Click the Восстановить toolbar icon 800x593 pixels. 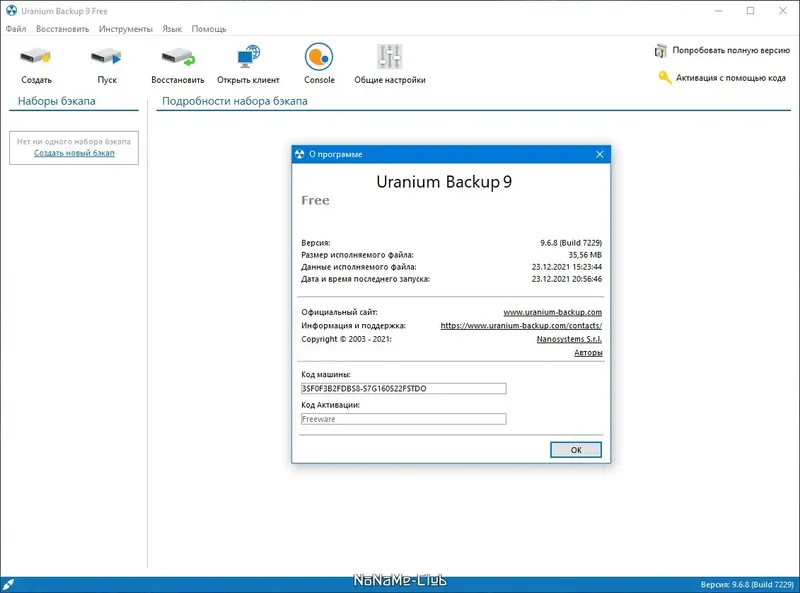(178, 57)
